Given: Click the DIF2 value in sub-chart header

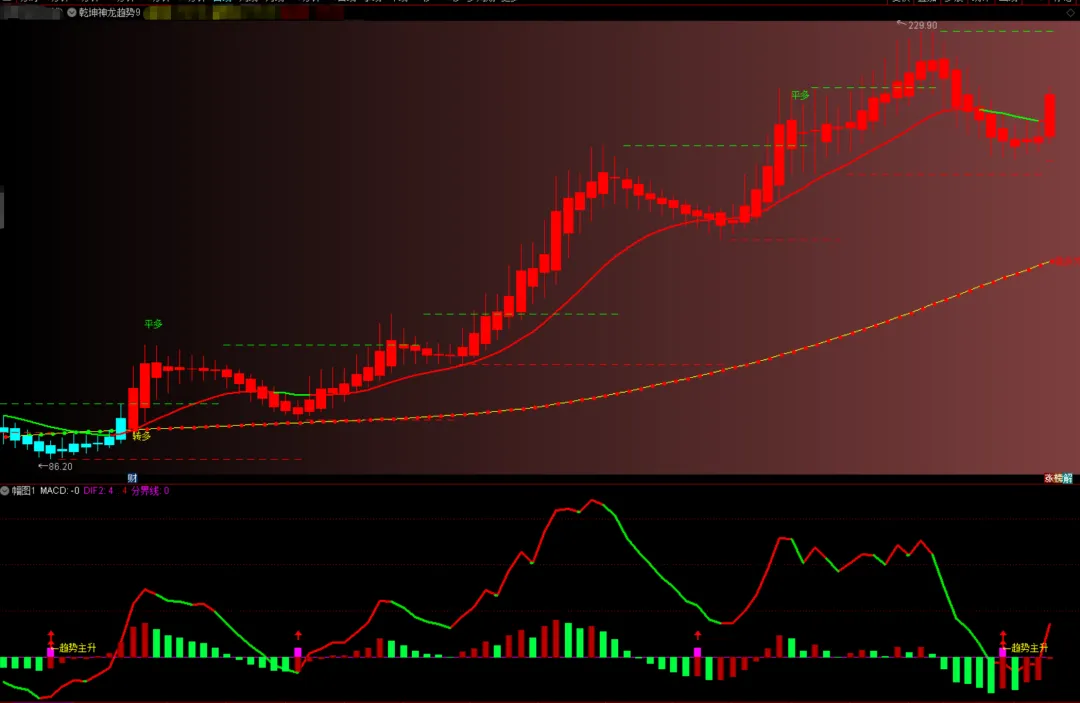Looking at the screenshot, I should [x=98, y=491].
